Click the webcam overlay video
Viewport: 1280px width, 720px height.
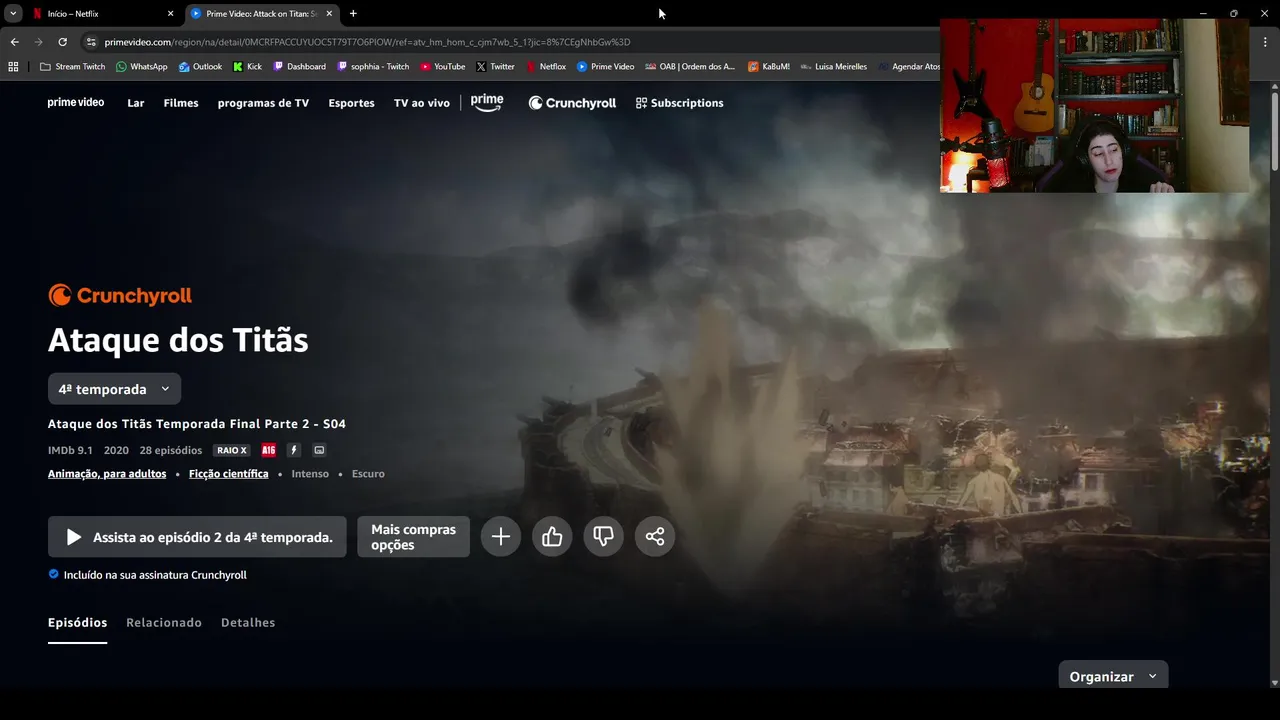1094,105
